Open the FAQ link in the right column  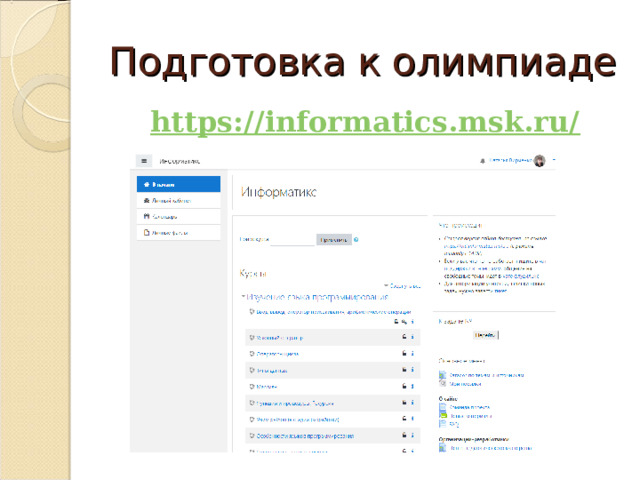[x=454, y=424]
